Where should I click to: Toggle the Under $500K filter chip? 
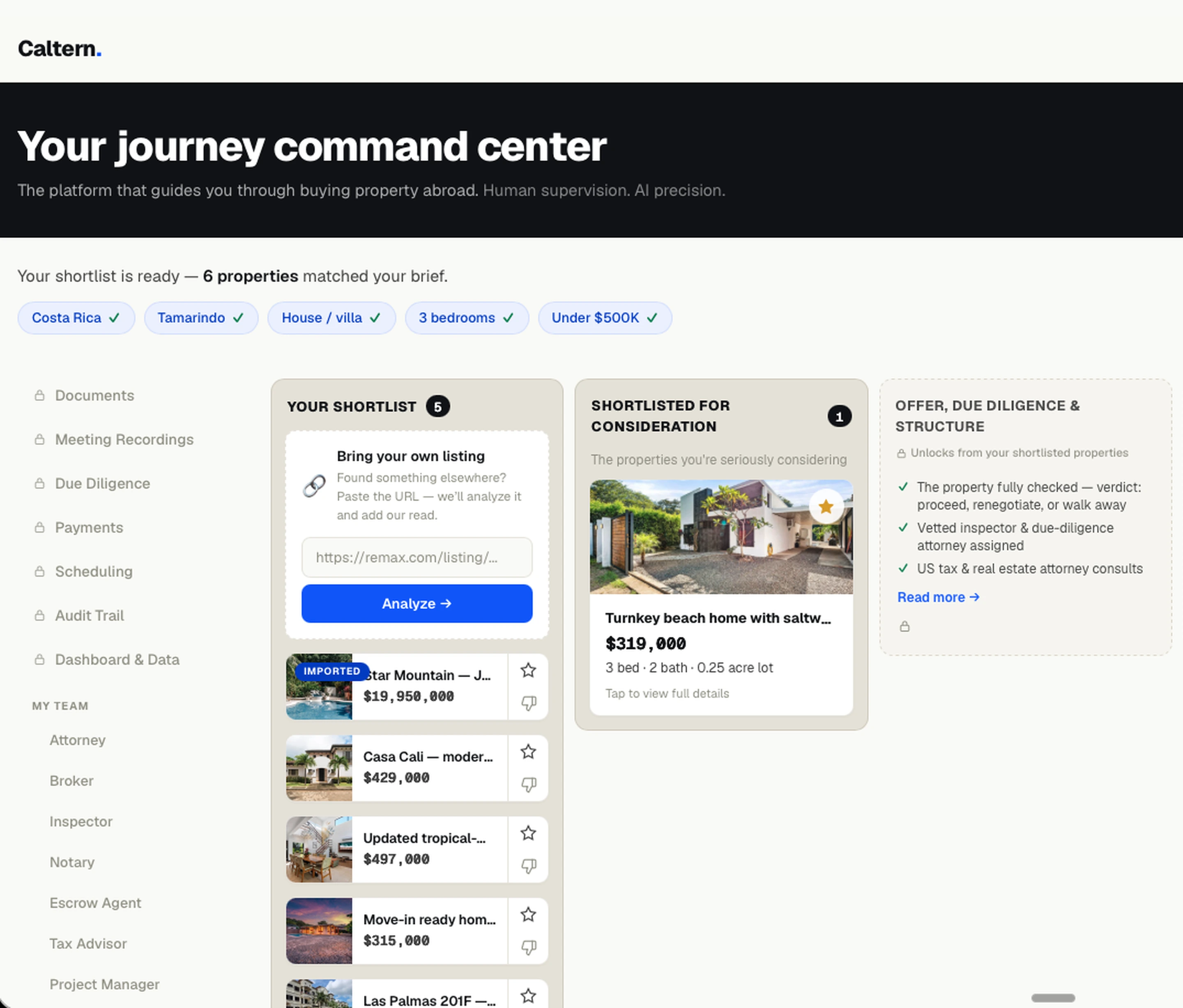pos(605,317)
